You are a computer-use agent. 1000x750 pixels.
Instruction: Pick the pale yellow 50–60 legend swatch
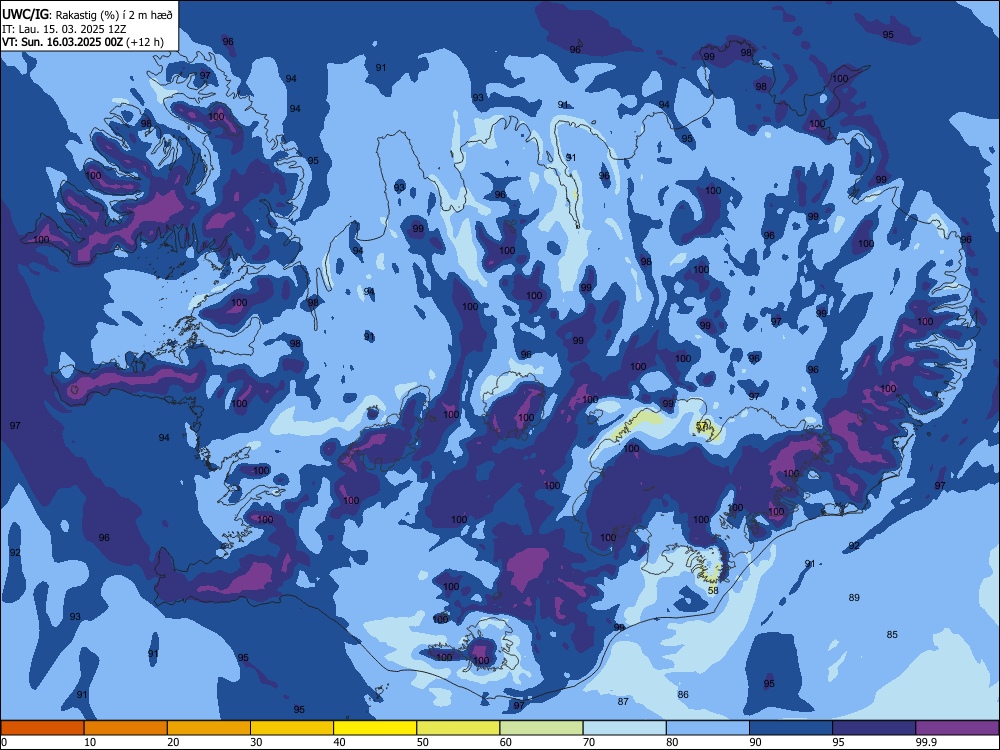coord(458,728)
